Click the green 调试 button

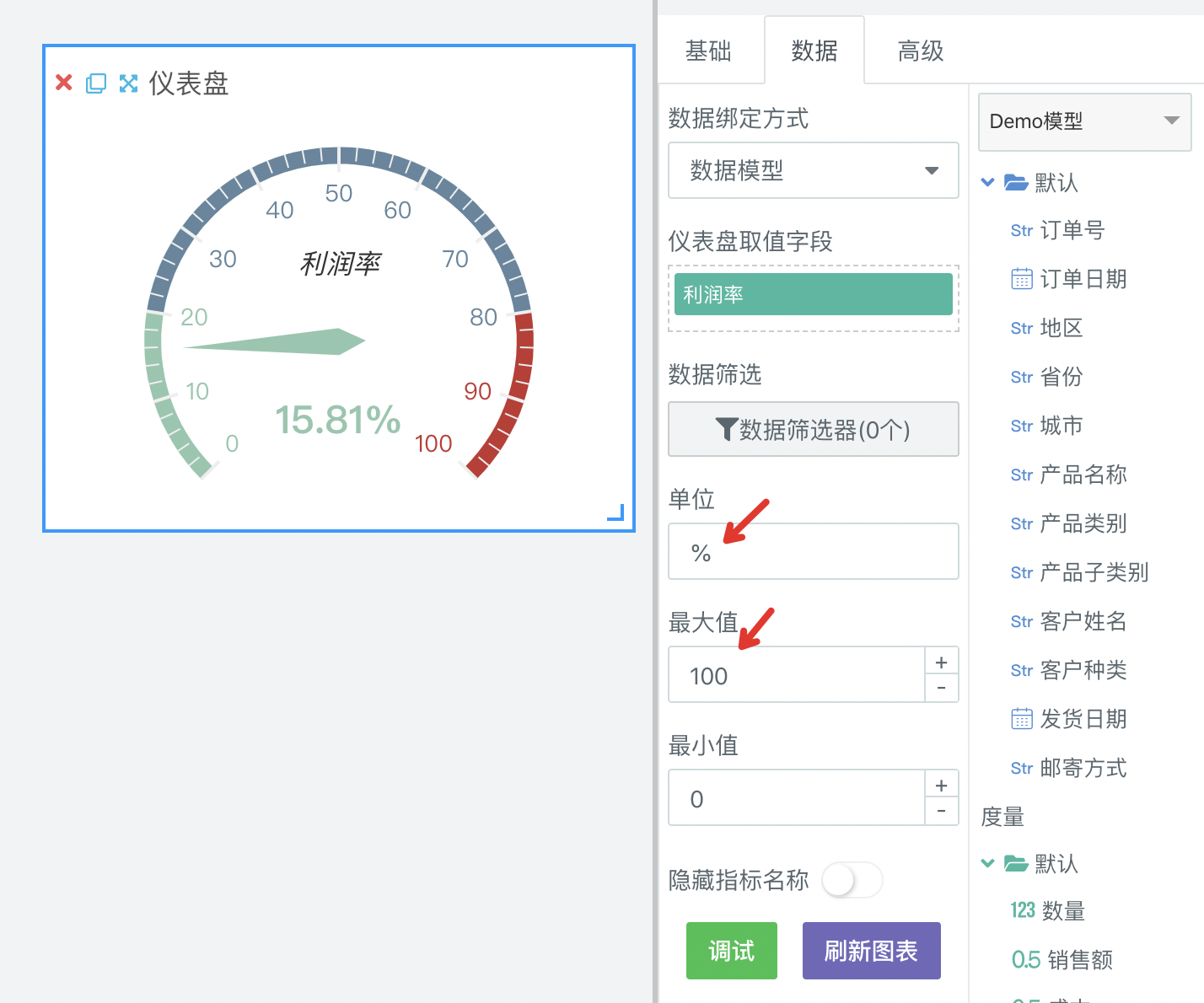732,951
